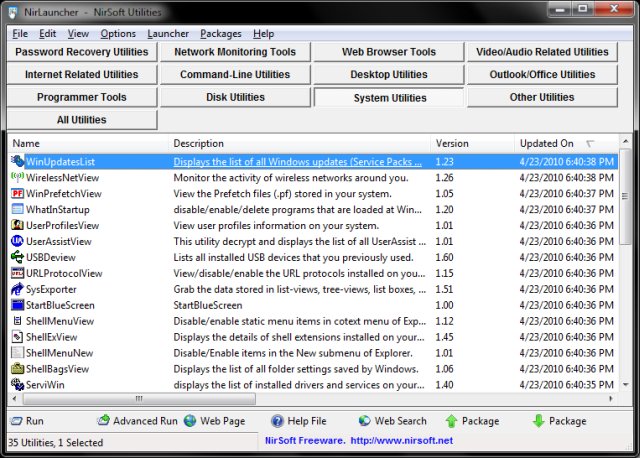Click the USBDeview USB icon
This screenshot has width=640, height=458.
pos(17,257)
